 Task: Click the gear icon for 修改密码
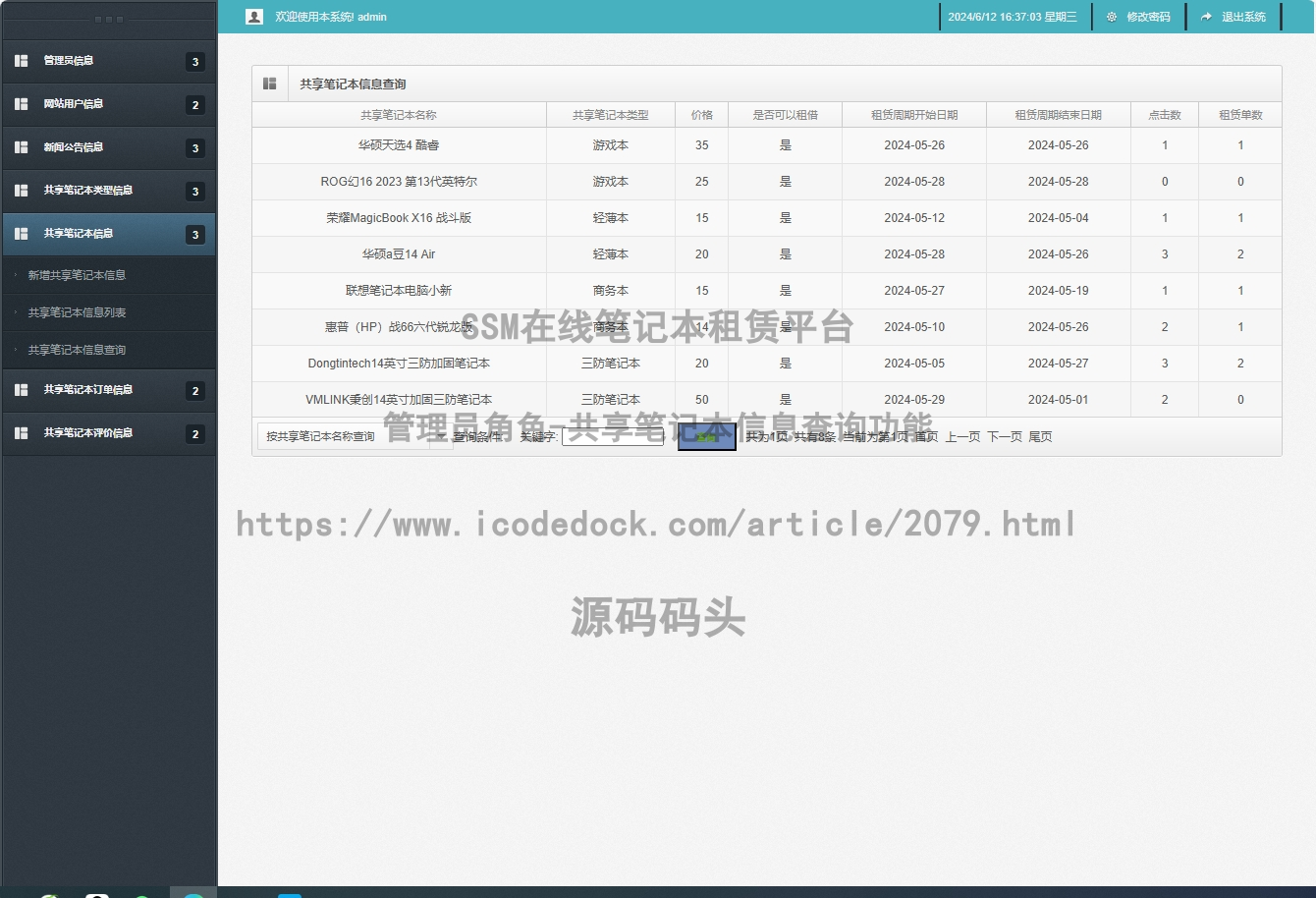tap(1112, 17)
